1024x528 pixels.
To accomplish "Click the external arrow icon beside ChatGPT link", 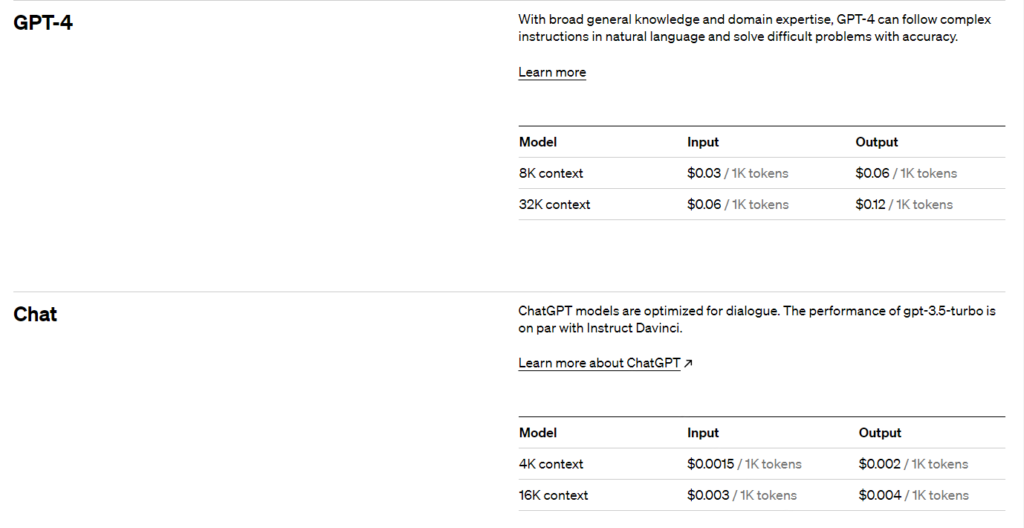I will (x=688, y=363).
